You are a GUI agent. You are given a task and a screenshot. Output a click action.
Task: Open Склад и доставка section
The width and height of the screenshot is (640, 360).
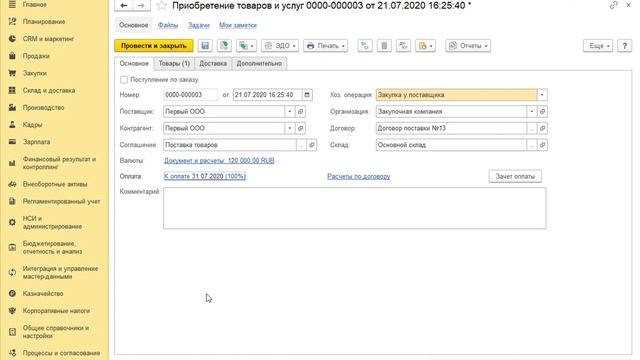click(x=49, y=90)
